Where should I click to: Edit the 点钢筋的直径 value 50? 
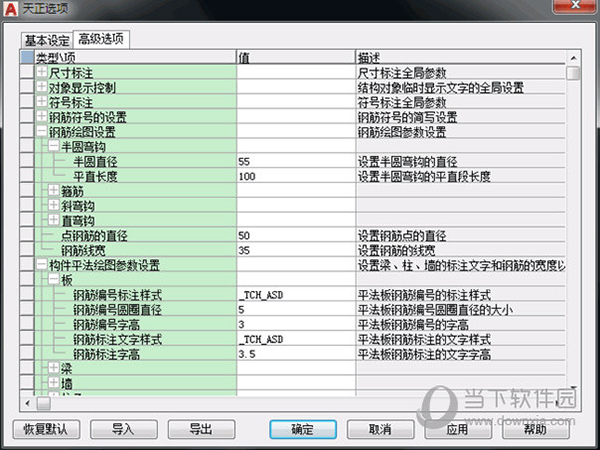click(x=296, y=236)
